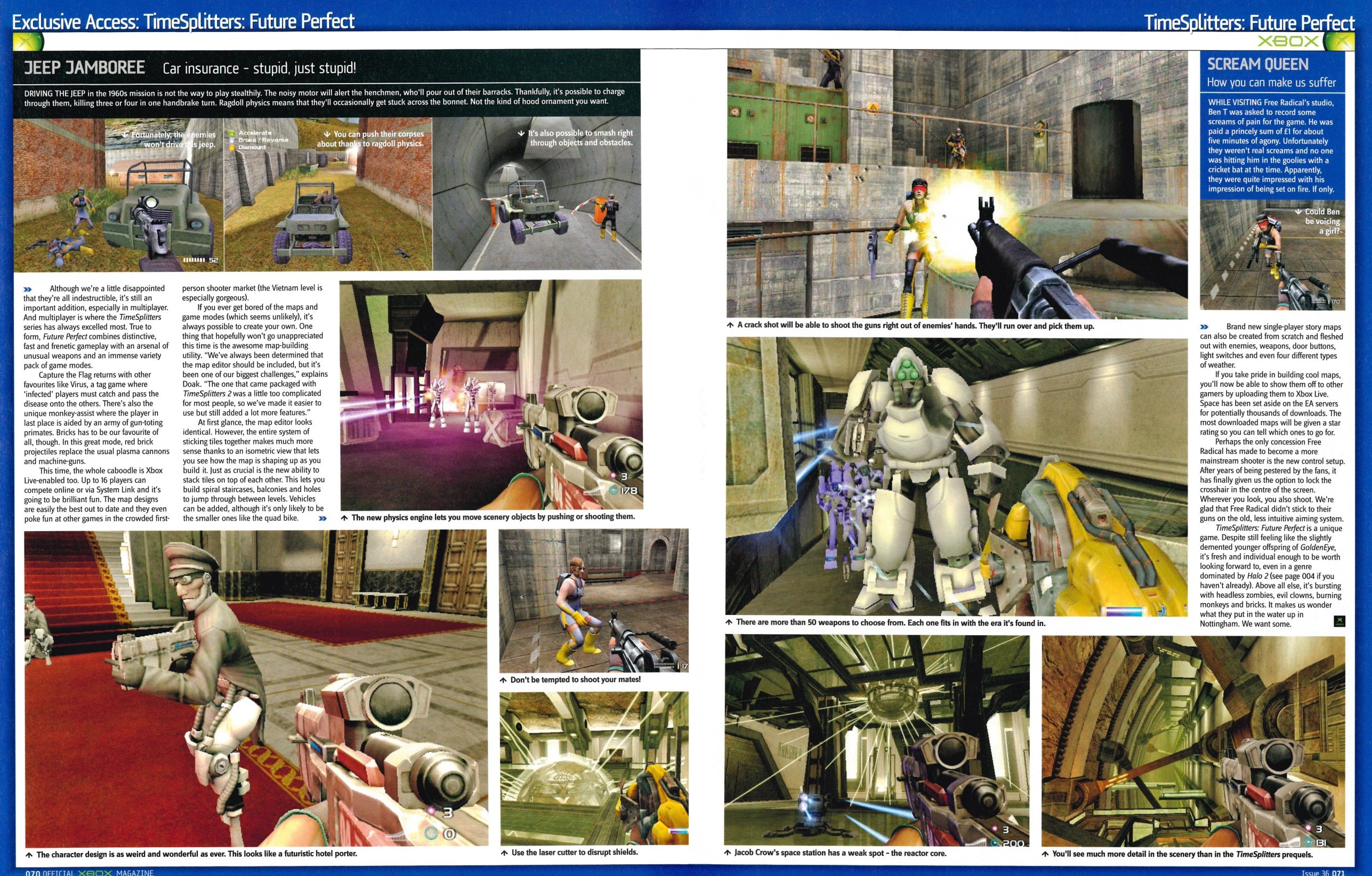
Task: Open the reactor core space station screenshot
Action: tap(877, 741)
